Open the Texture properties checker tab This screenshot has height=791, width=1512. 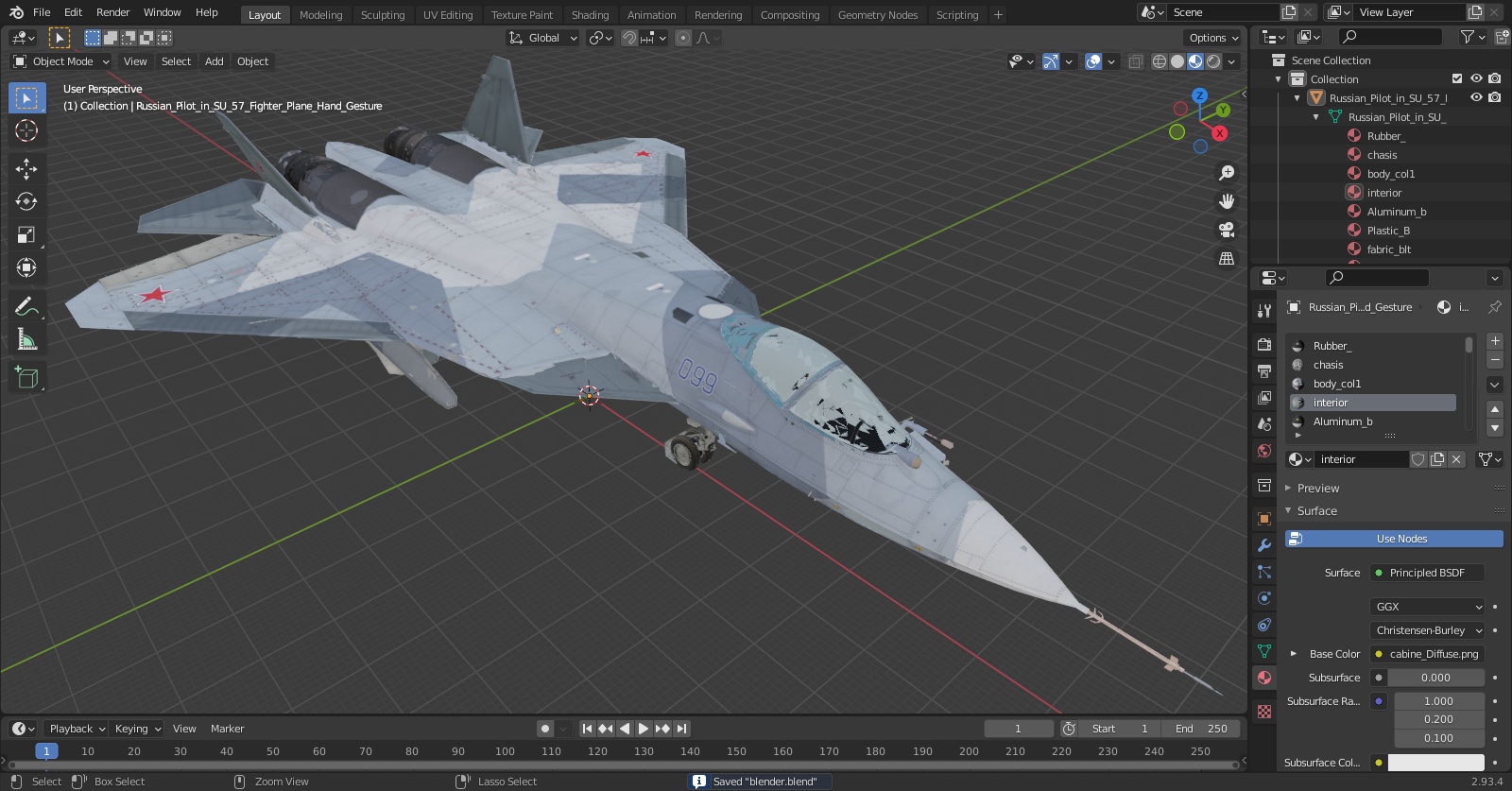[1264, 711]
